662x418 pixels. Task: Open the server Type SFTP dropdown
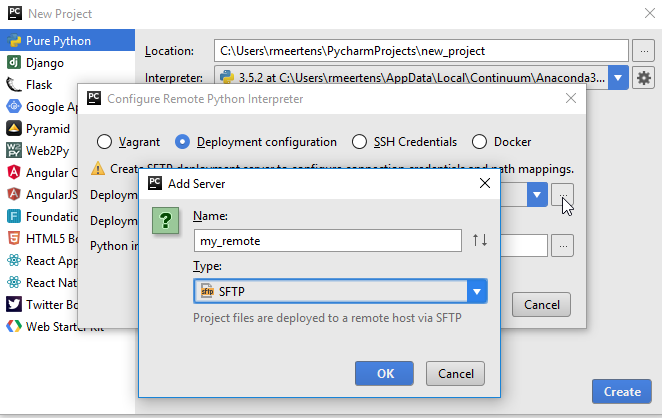(478, 291)
